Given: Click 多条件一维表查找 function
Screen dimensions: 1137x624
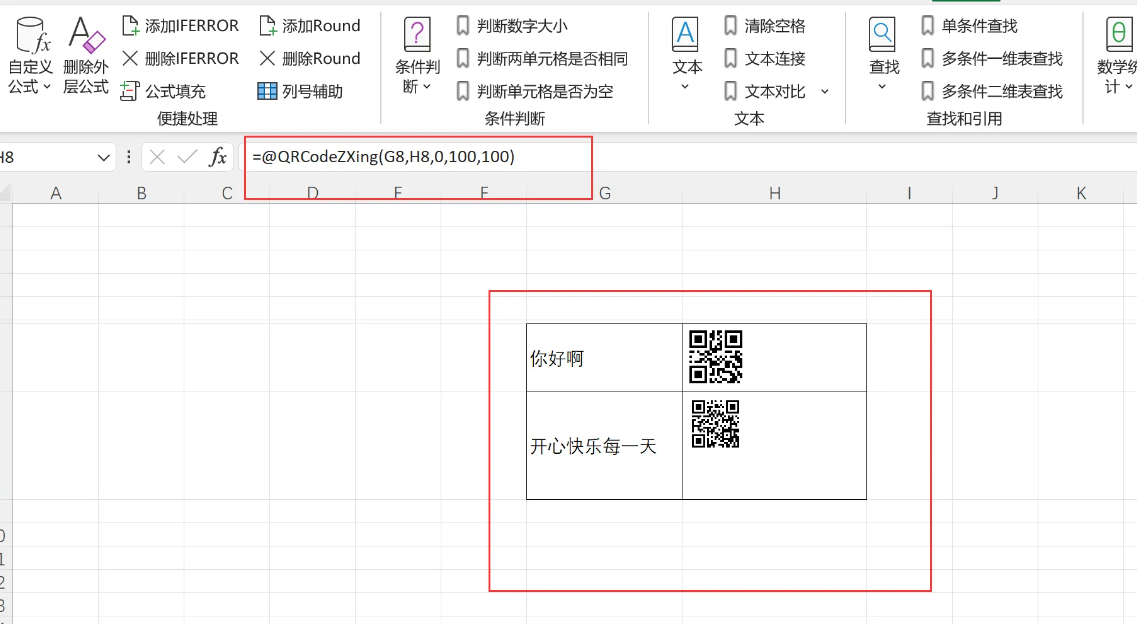Looking at the screenshot, I should pyautogui.click(x=992, y=59).
